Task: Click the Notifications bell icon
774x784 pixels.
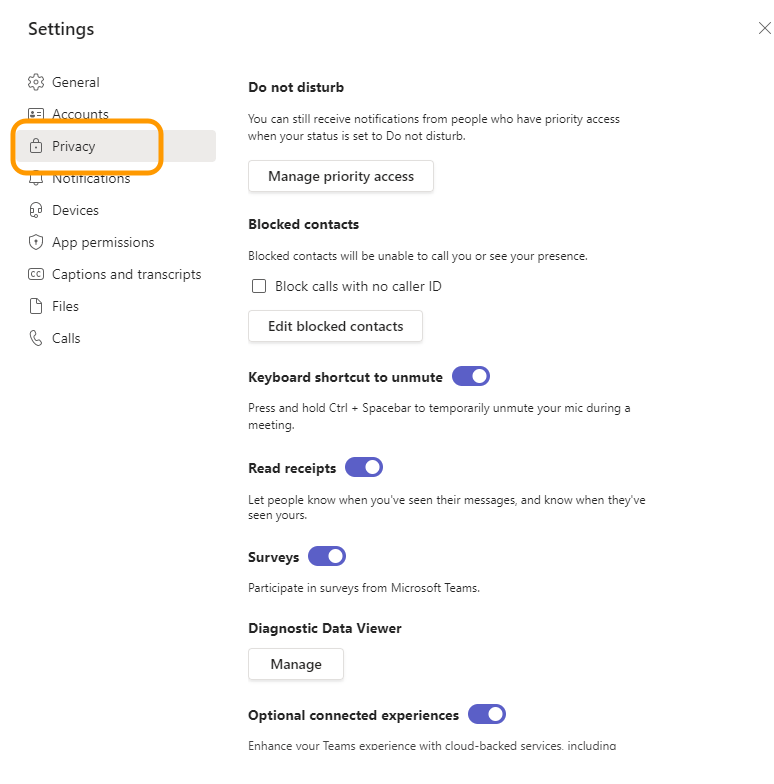Action: click(x=37, y=179)
